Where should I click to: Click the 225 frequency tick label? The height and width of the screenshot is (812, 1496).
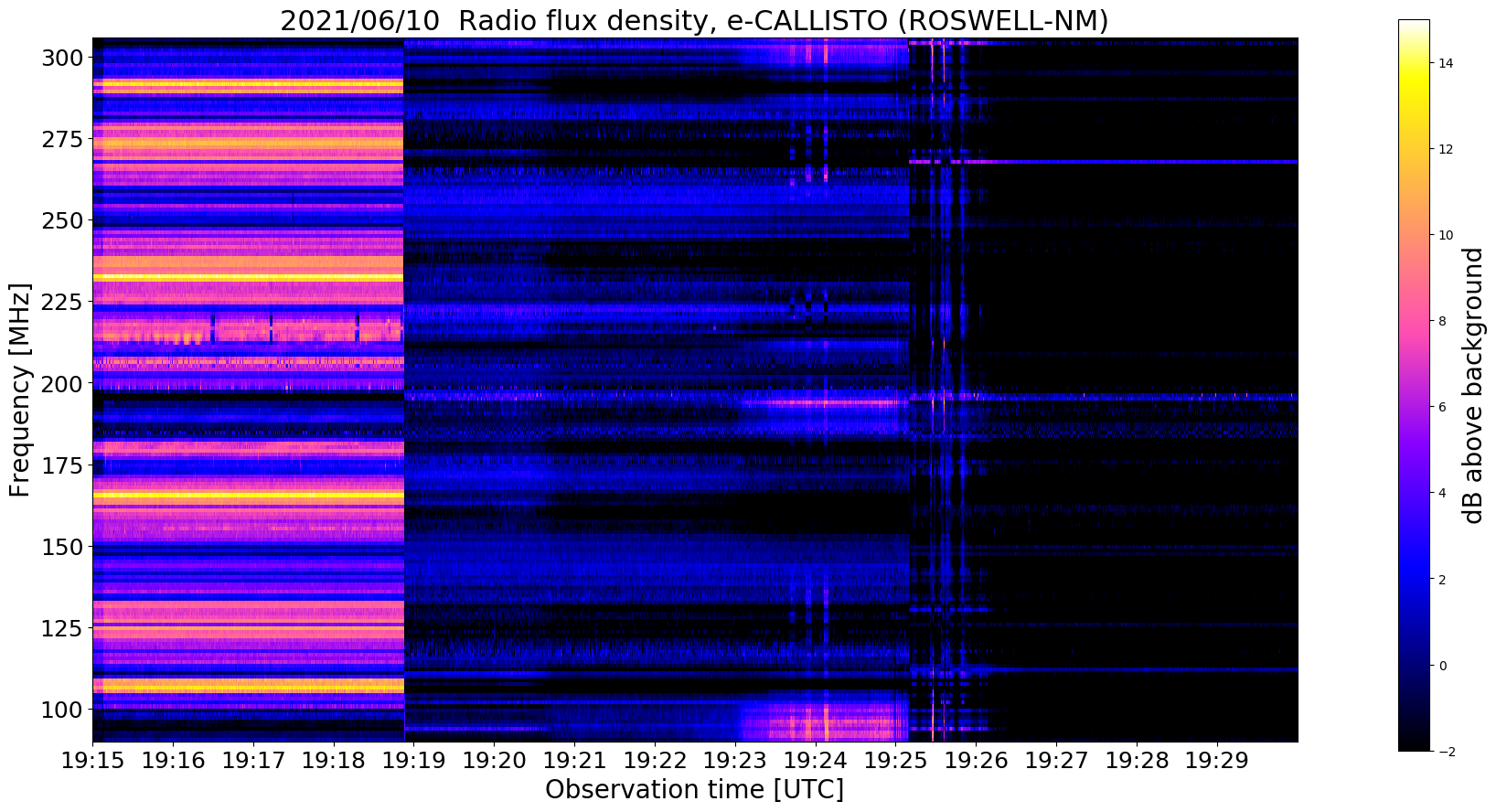(61, 302)
